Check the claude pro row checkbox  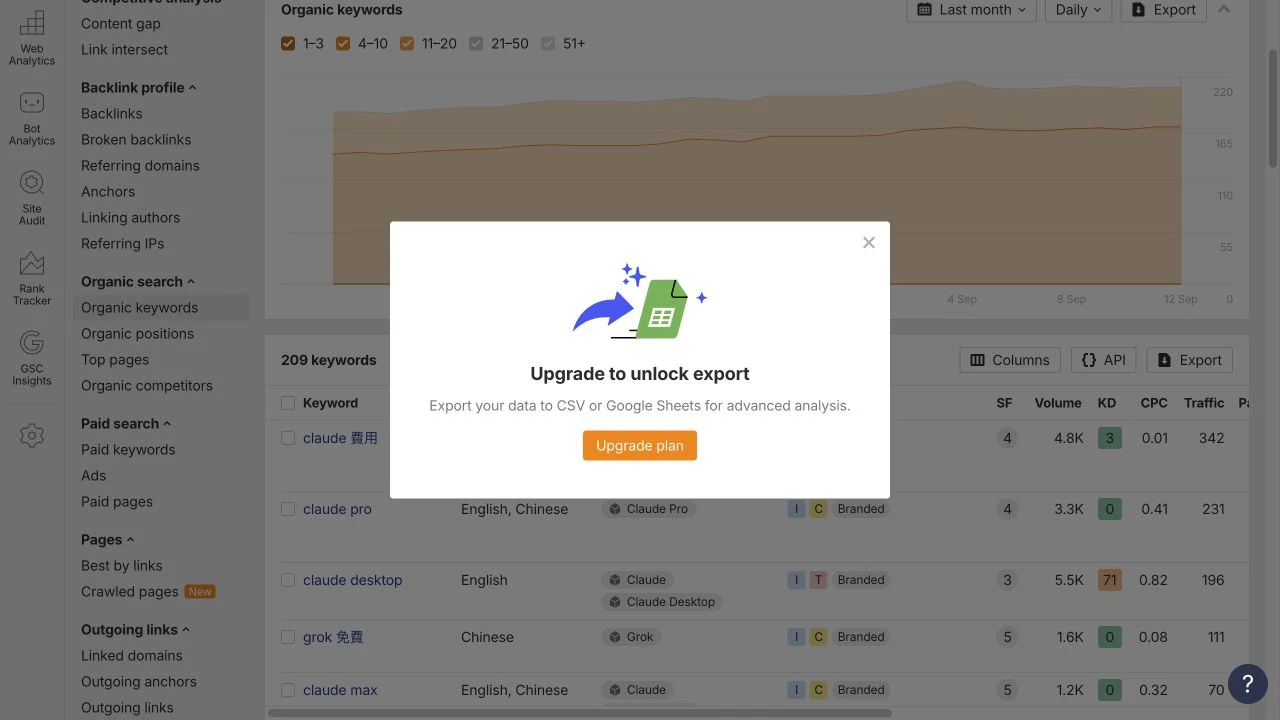(288, 509)
